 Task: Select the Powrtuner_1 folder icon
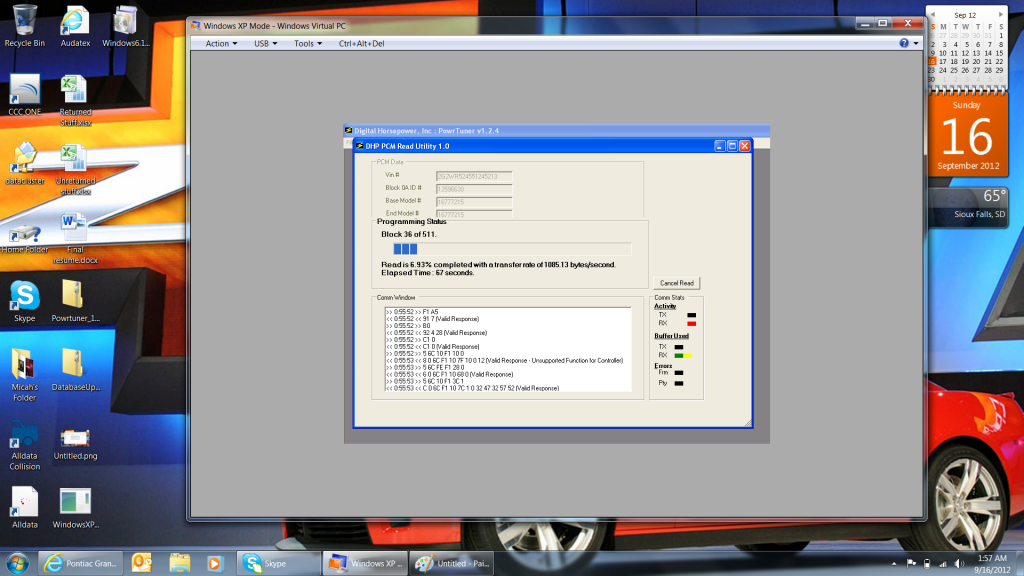coord(75,302)
